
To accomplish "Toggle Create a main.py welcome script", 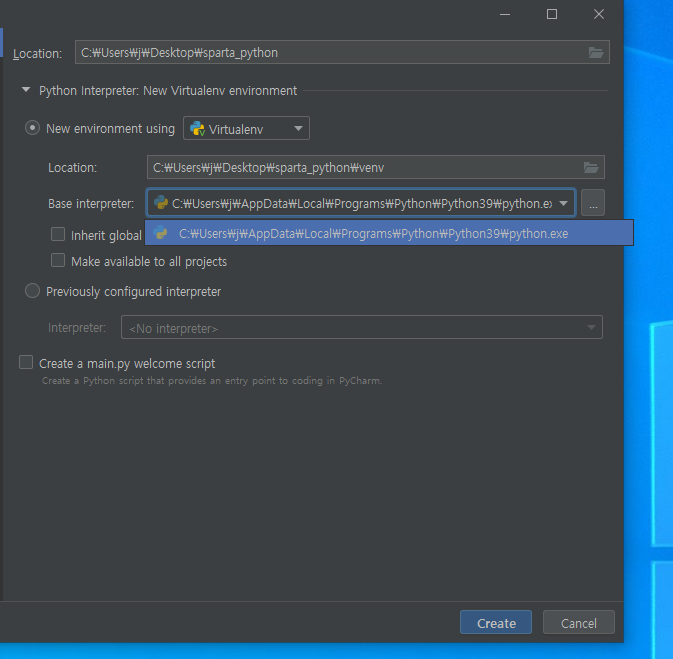I will [26, 362].
